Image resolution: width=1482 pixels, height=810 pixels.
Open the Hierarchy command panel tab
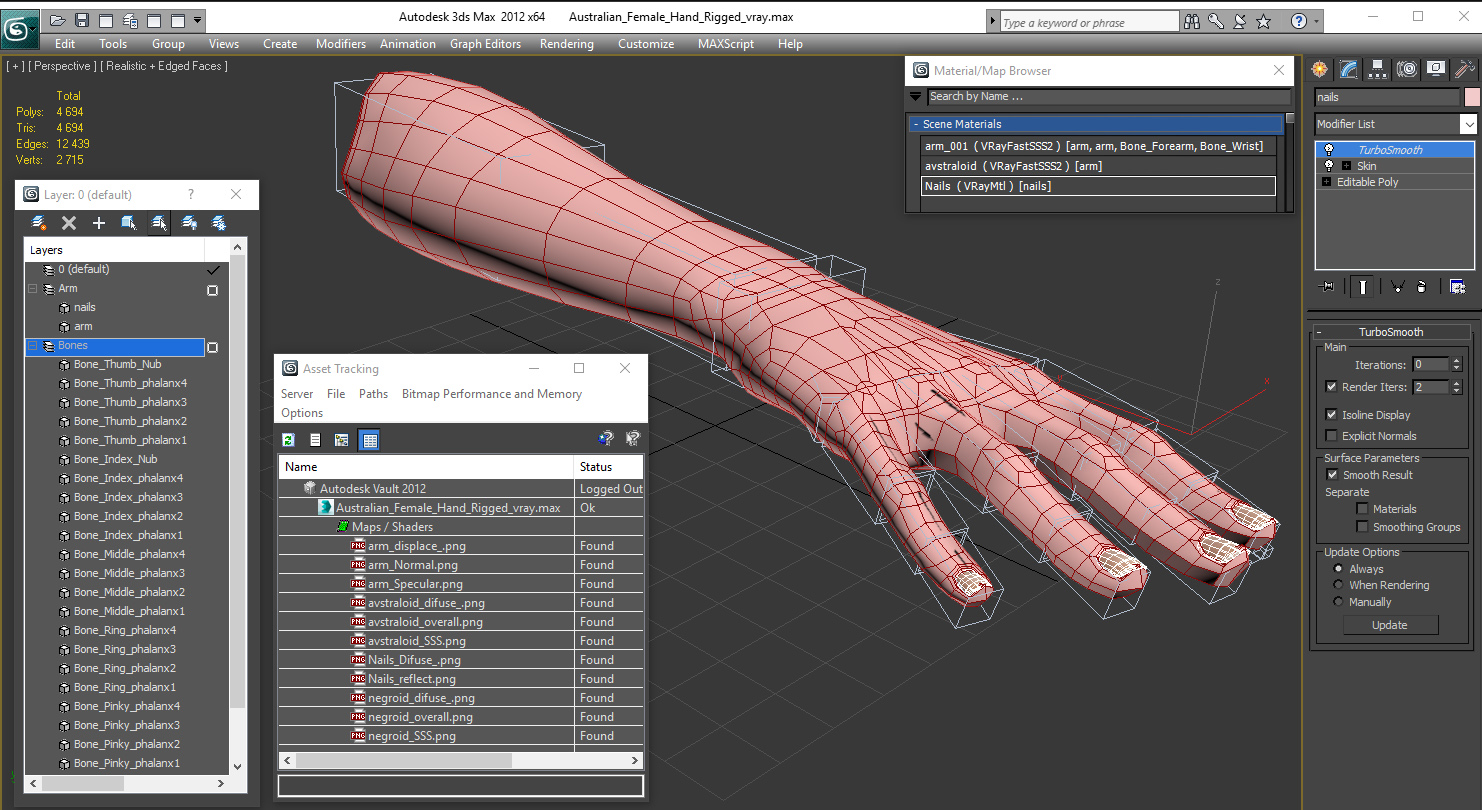[1378, 69]
